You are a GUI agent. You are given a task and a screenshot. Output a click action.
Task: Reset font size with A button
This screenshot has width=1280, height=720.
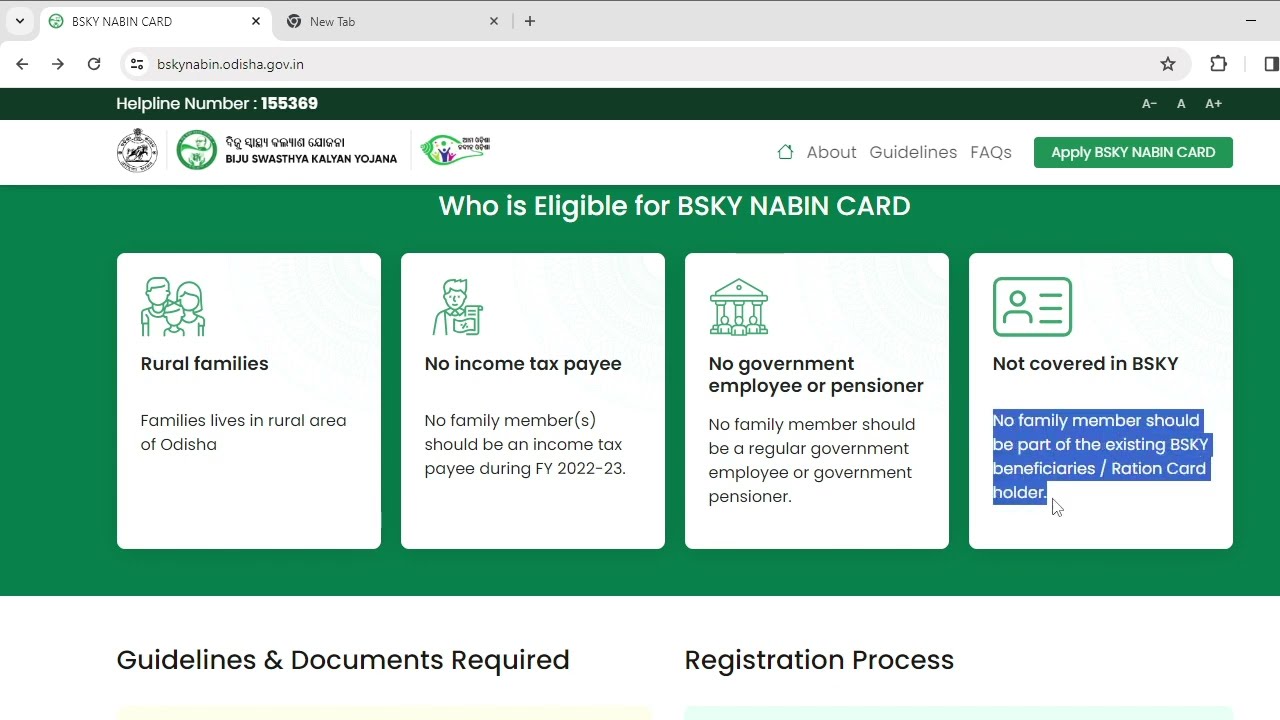pos(1181,104)
